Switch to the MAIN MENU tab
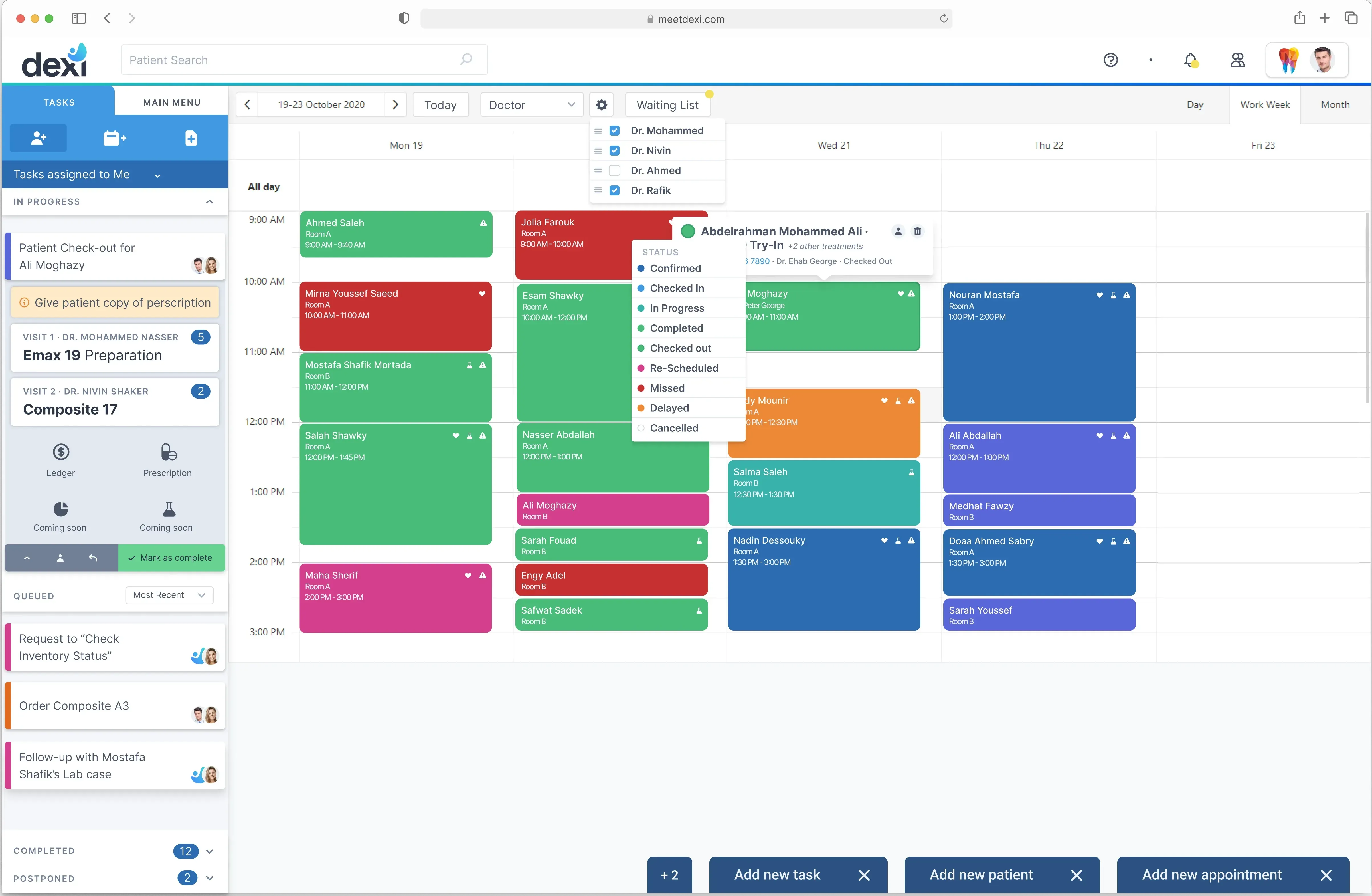Image resolution: width=1372 pixels, height=896 pixels. [x=171, y=102]
